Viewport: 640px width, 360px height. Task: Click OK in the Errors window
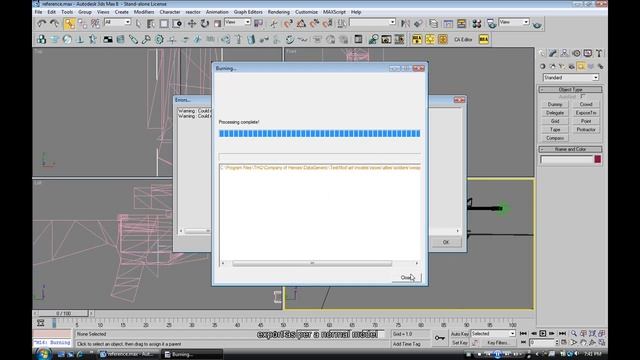click(446, 242)
